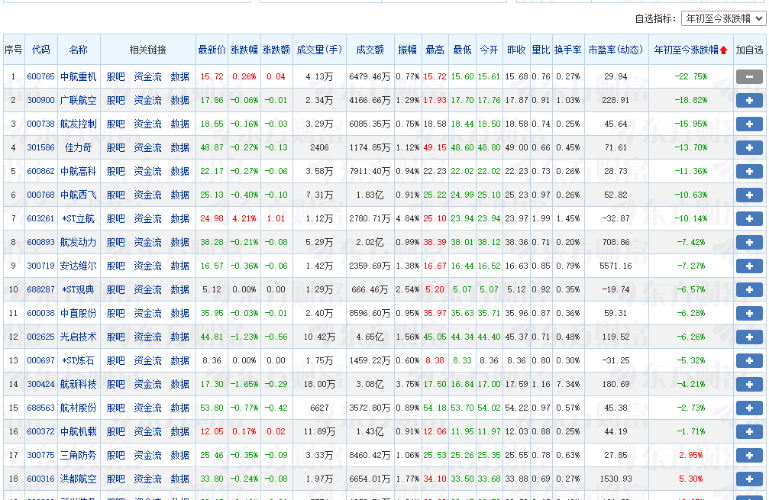Viewport: 769px width, 500px height.
Task: Select 市盈率 value 1530.93 for 洪都航空
Action: coord(616,479)
